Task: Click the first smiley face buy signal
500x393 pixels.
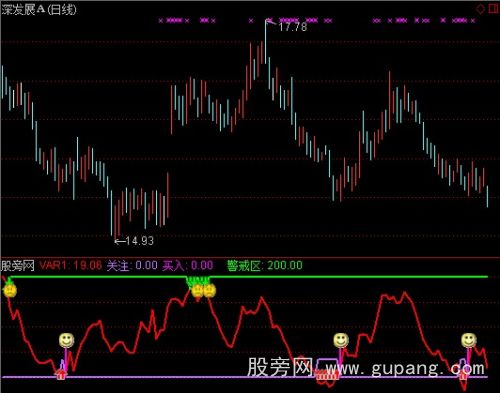Action: [x=66, y=340]
